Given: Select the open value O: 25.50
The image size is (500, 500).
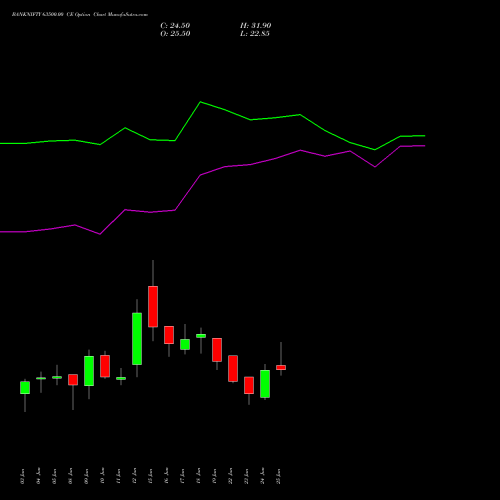Looking at the screenshot, I should tap(175, 34).
